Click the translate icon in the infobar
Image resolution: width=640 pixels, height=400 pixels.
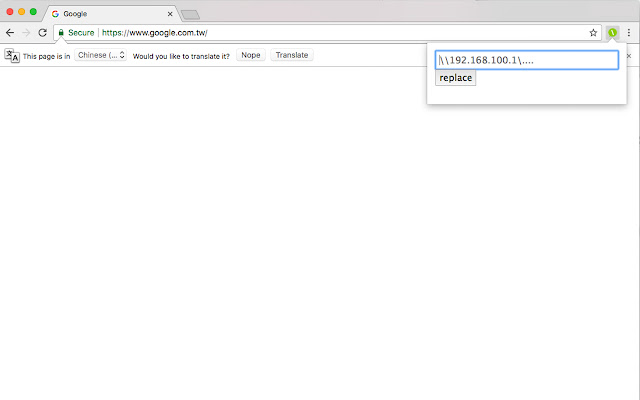[x=12, y=56]
